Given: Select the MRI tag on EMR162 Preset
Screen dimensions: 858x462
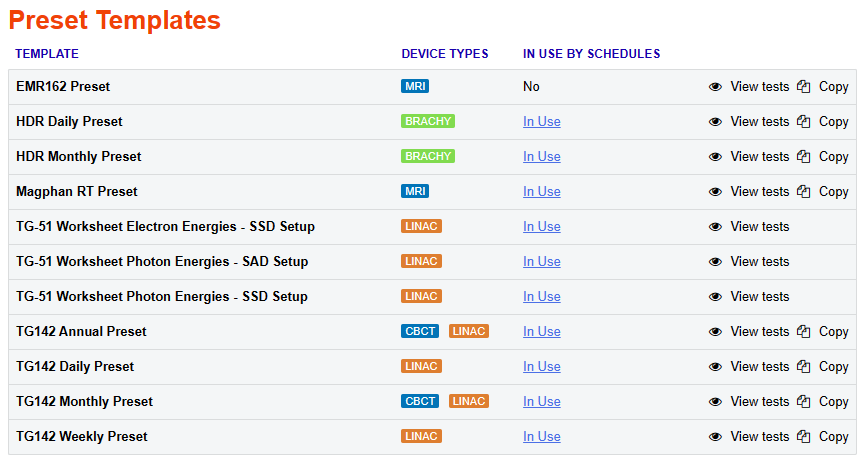Looking at the screenshot, I should (415, 87).
